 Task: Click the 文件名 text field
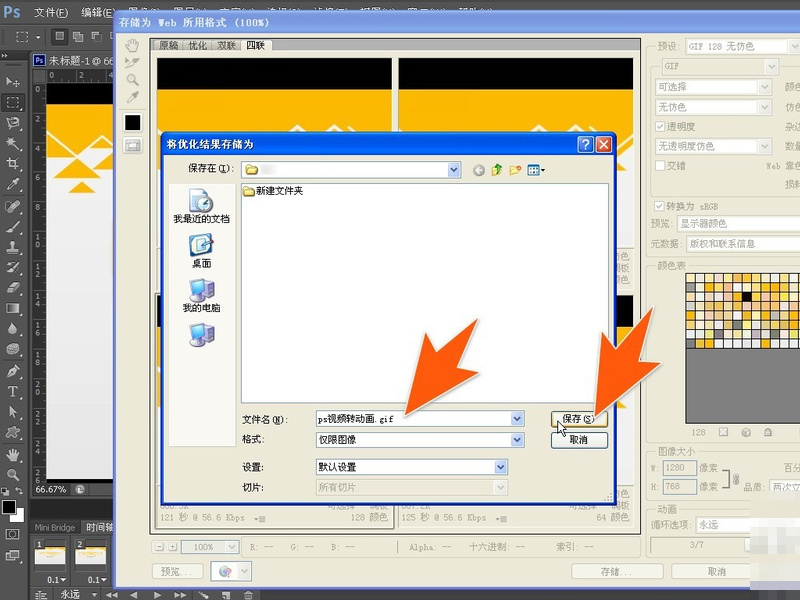[414, 419]
